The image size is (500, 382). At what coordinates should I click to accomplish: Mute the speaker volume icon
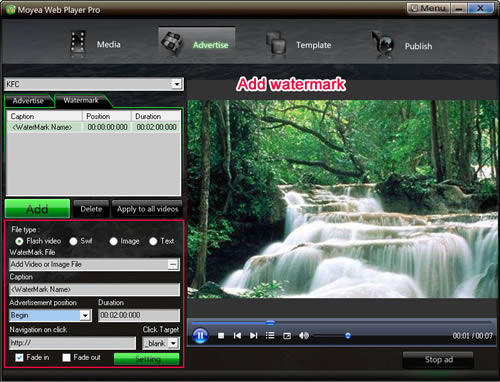pyautogui.click(x=304, y=335)
